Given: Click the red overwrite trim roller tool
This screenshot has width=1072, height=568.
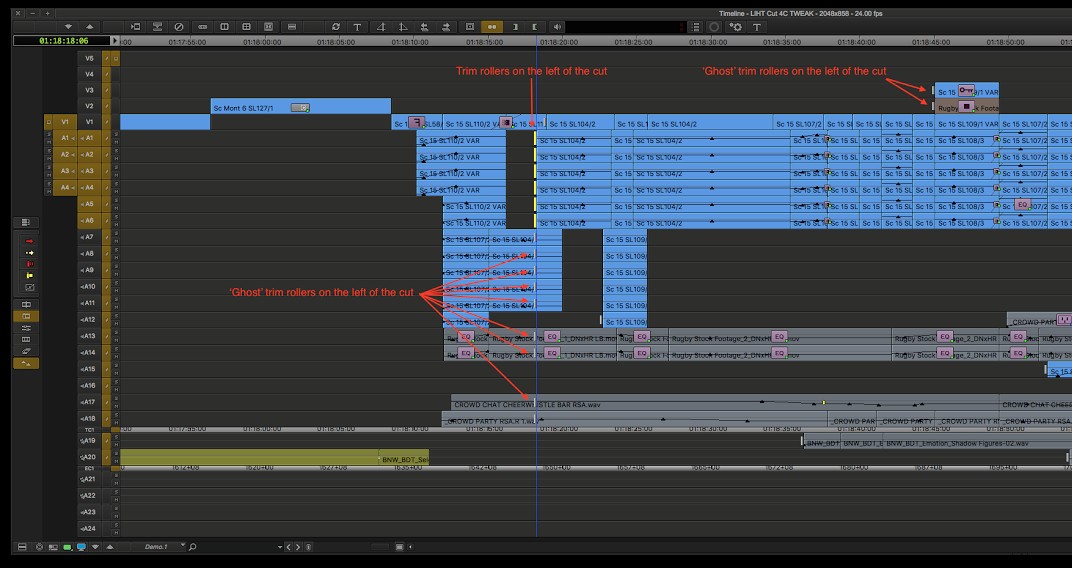Looking at the screenshot, I should (x=29, y=264).
